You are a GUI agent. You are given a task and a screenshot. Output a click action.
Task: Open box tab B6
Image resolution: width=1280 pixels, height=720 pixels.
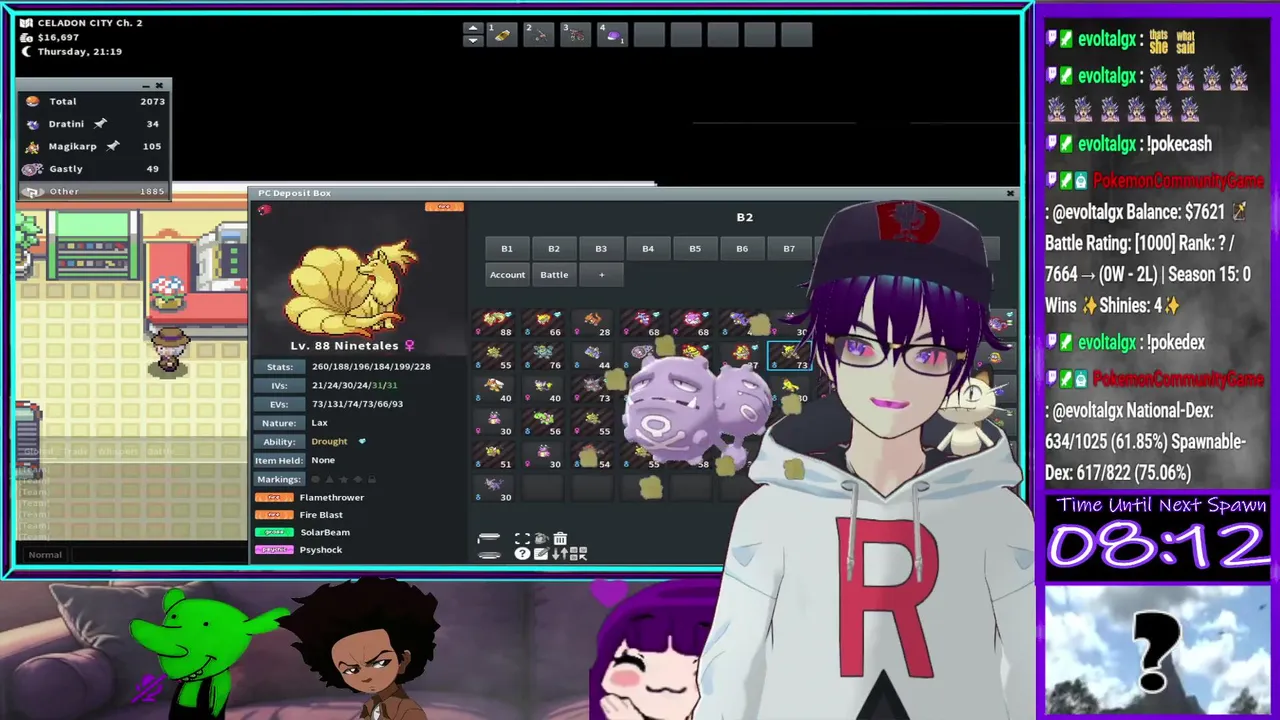coord(742,248)
